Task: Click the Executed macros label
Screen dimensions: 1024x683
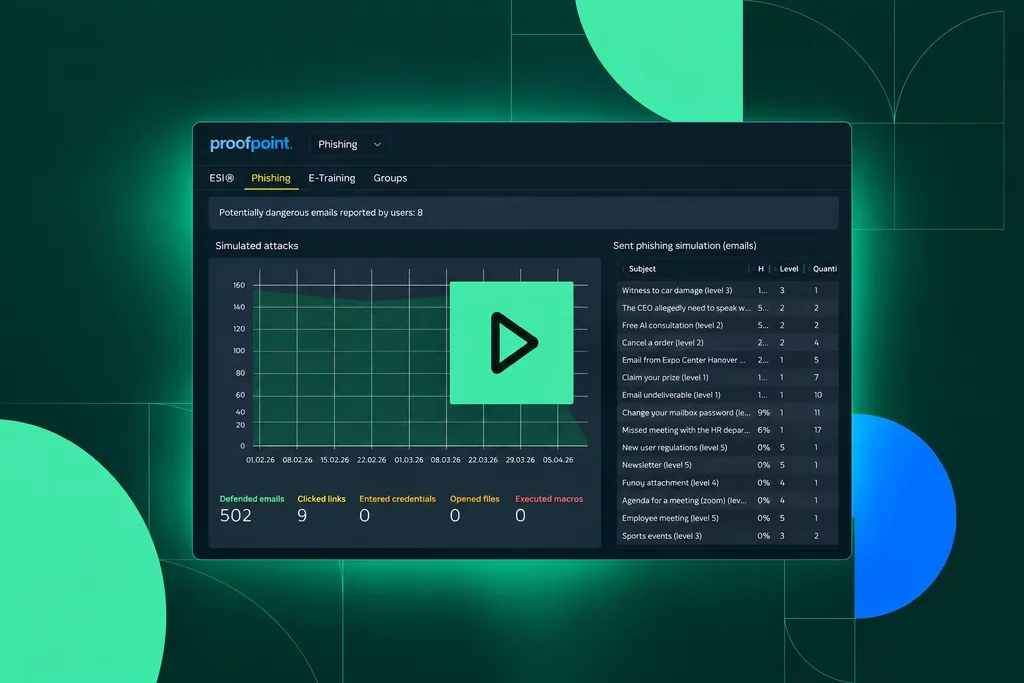Action: pyautogui.click(x=549, y=499)
